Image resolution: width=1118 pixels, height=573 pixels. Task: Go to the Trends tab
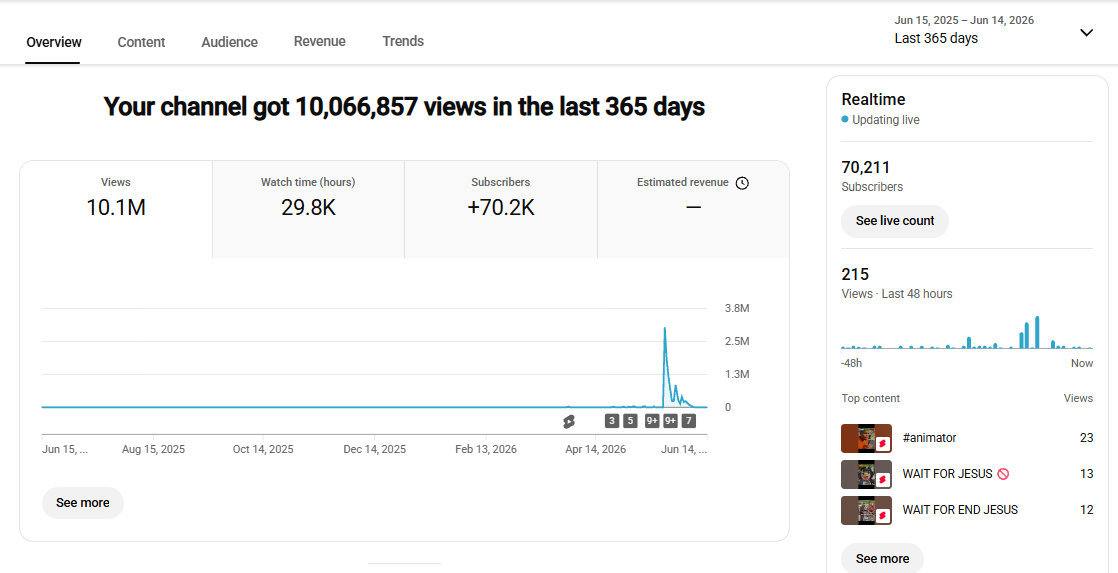pyautogui.click(x=403, y=41)
